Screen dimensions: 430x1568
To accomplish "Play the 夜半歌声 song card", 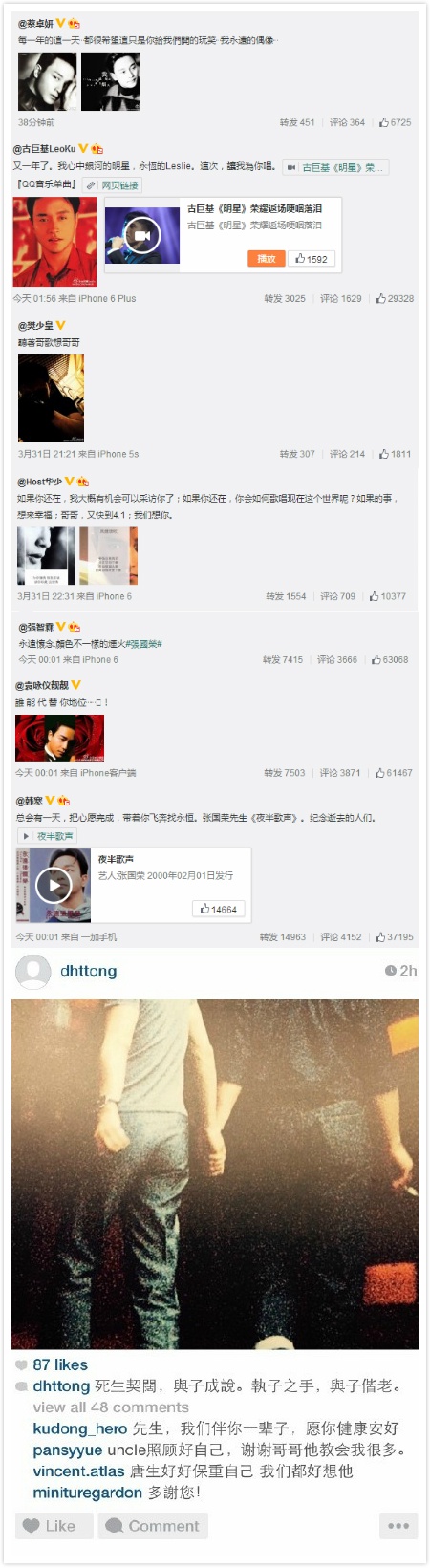I will (x=54, y=885).
